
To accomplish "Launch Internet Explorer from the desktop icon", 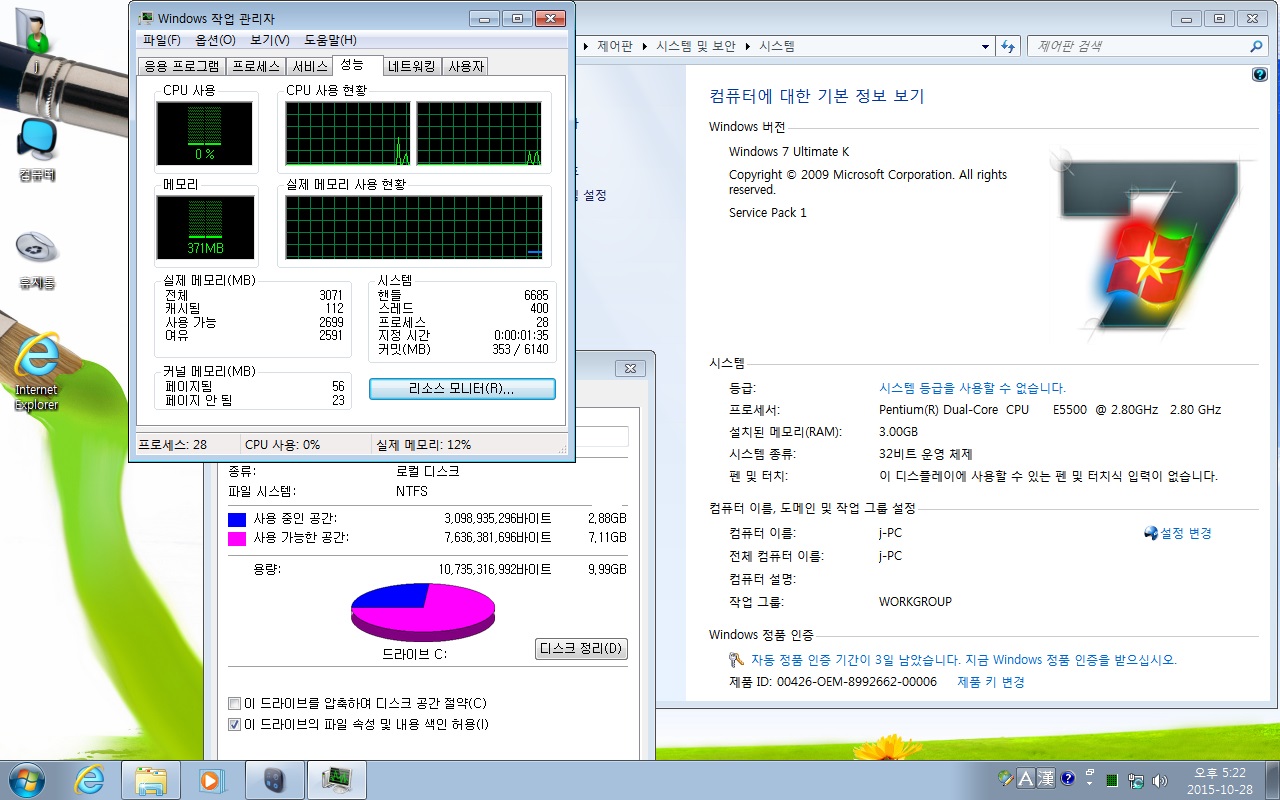I will pyautogui.click(x=37, y=372).
